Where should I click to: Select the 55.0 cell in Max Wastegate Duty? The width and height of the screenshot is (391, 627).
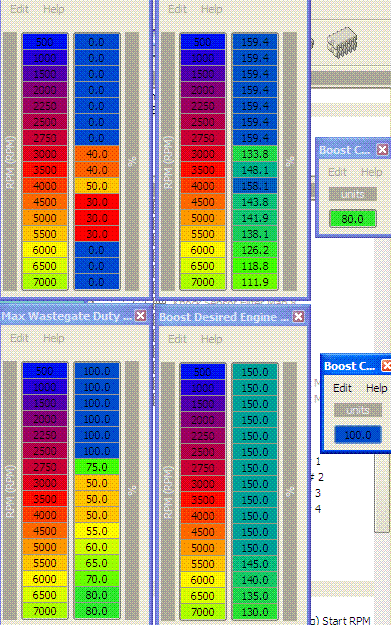97,531
